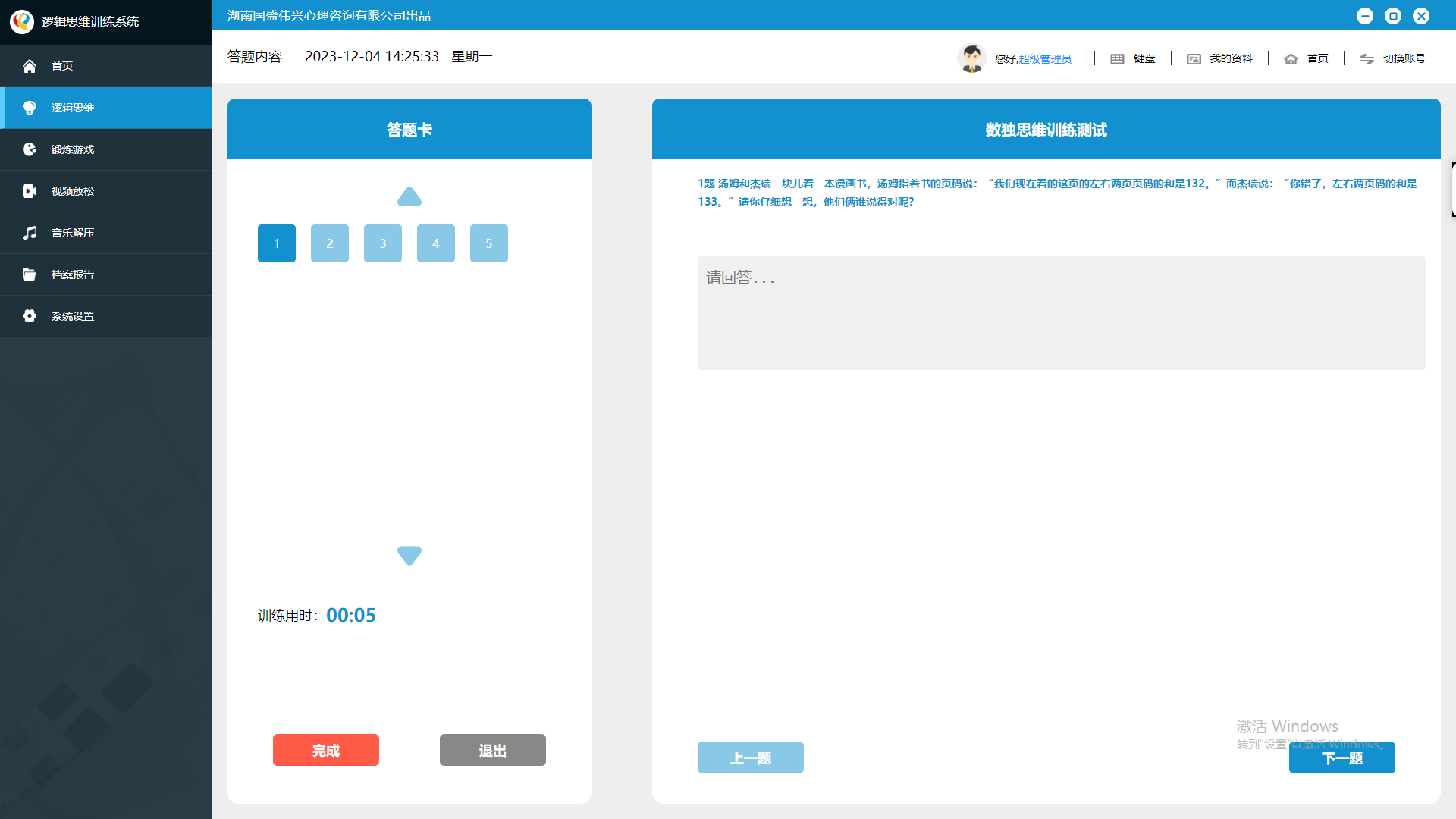Select 逻辑思维 in the sidebar menu
This screenshot has height=819, width=1456.
[x=72, y=108]
